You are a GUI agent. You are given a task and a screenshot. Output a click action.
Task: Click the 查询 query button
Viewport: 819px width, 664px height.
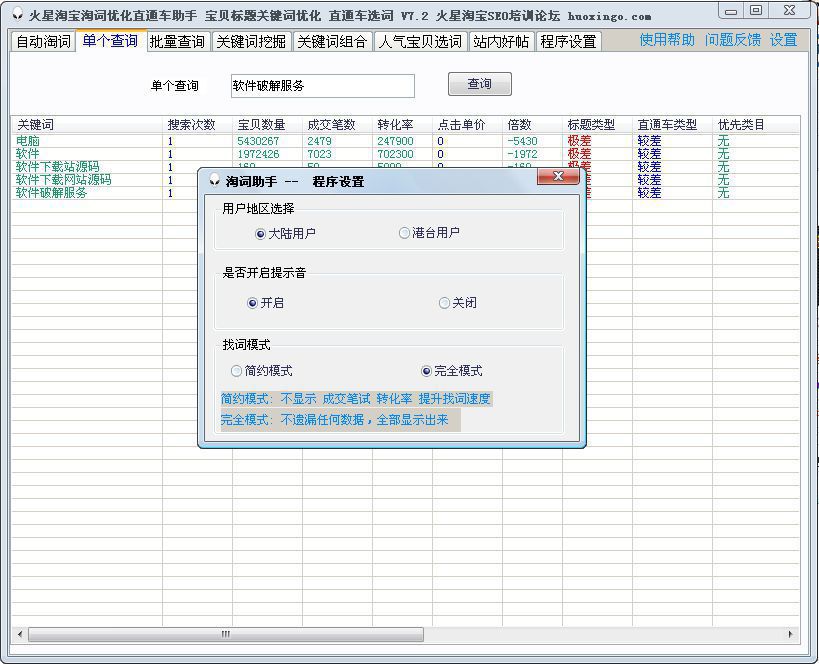pos(478,84)
